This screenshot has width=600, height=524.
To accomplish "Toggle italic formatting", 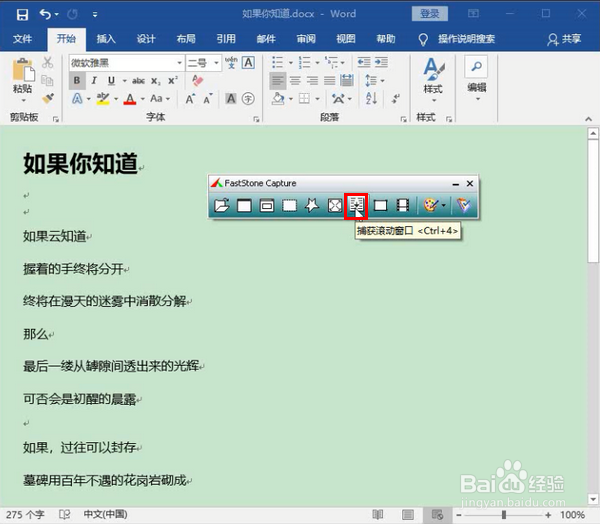I will [94, 80].
